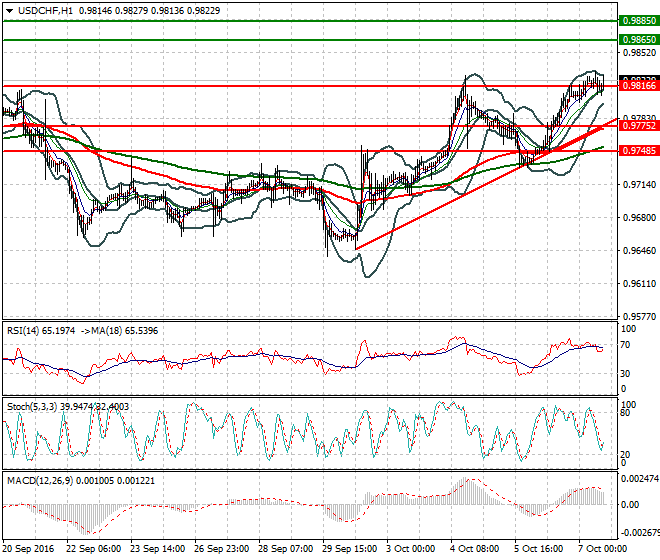
Task: Select the 0.97140 price axis value
Action: click(639, 184)
